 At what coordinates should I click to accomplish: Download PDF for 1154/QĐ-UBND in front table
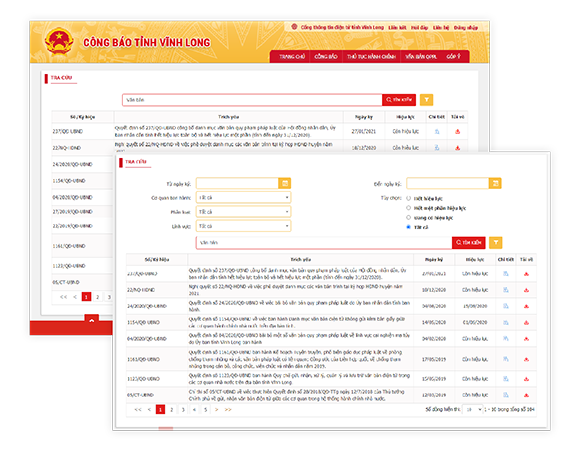pyautogui.click(x=526, y=322)
